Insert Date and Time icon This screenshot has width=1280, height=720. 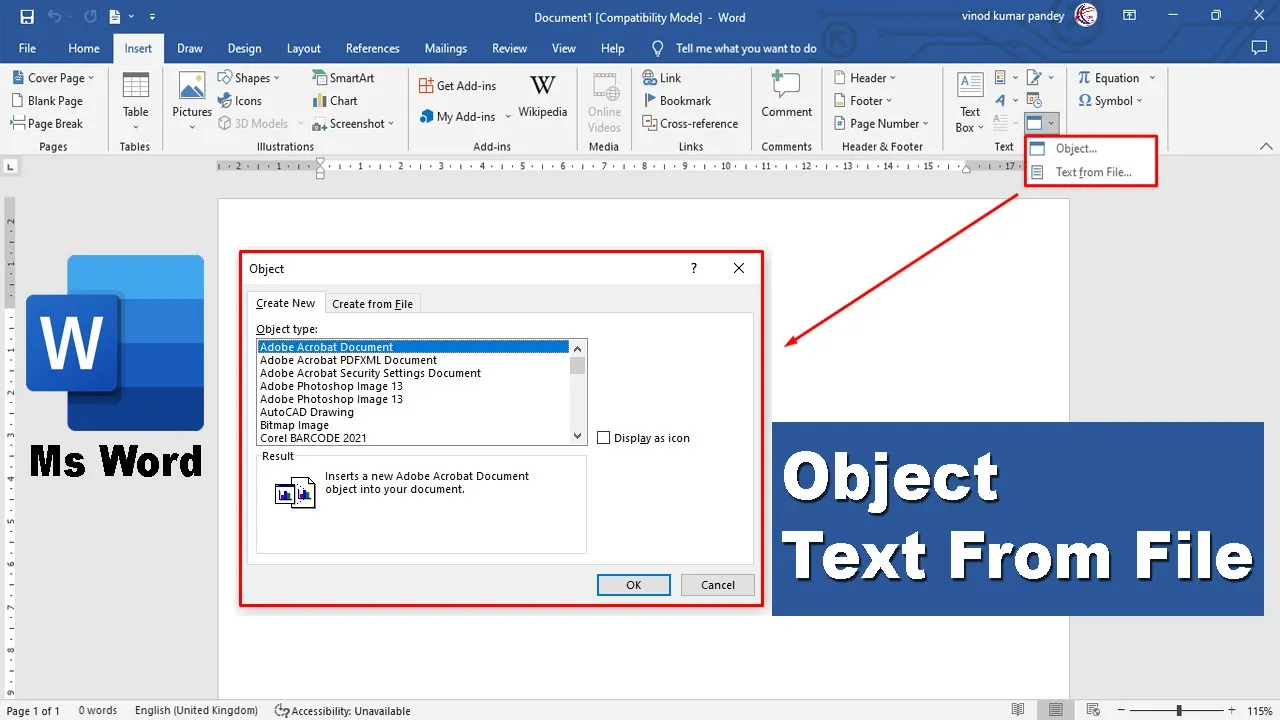1035,101
